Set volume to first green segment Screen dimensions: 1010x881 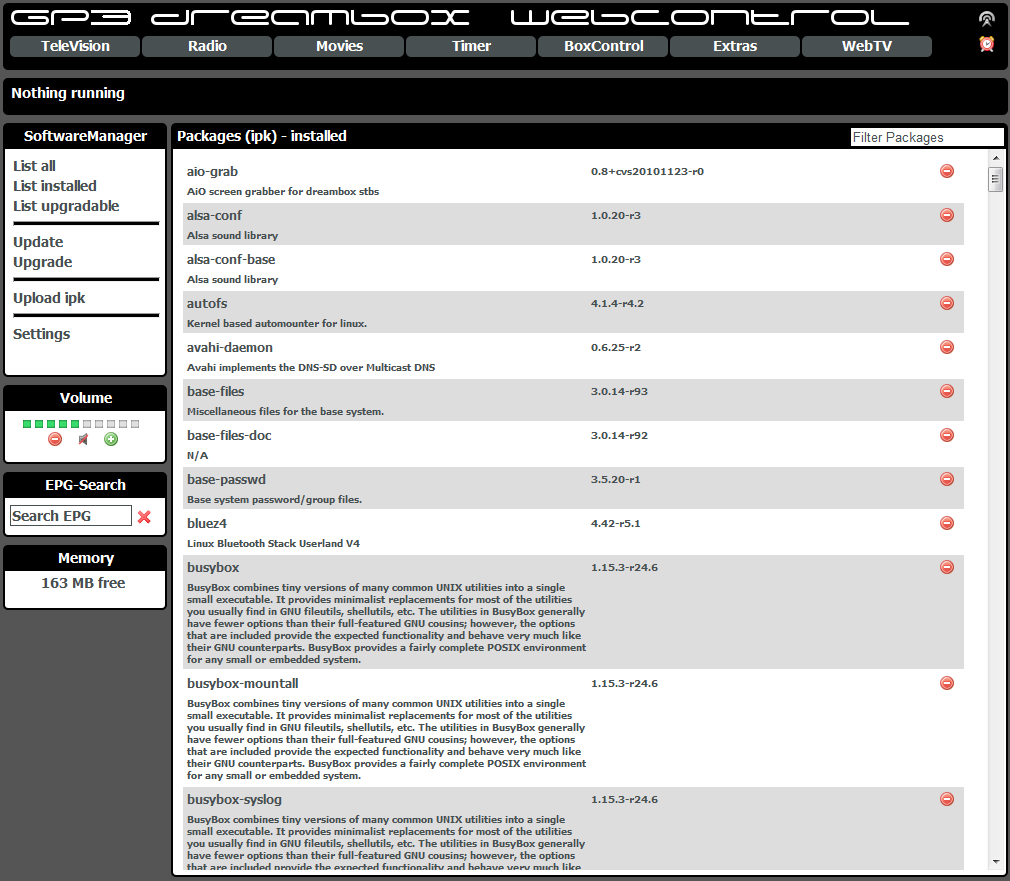click(27, 424)
